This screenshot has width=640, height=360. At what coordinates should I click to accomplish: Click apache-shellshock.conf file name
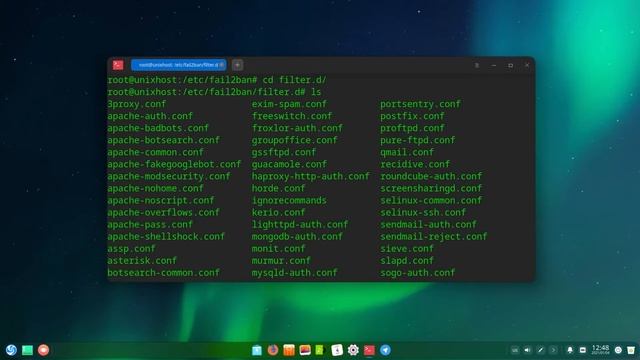[x=166, y=237]
